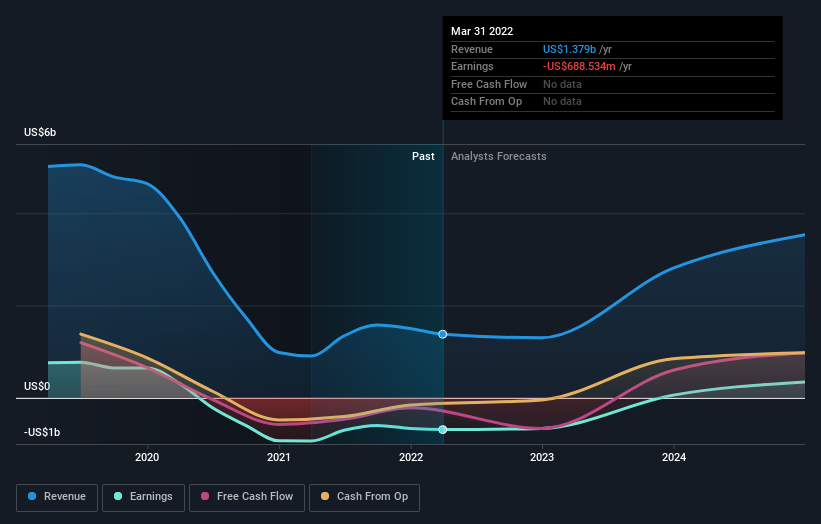
Task: Click the 2024 x-axis label
Action: coord(673,457)
